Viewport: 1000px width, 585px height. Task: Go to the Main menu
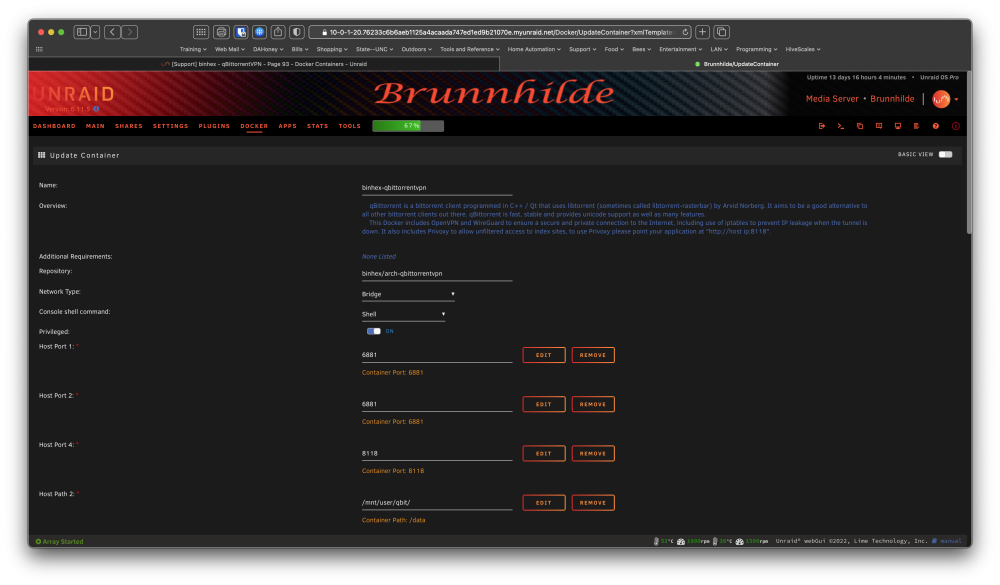(x=95, y=126)
